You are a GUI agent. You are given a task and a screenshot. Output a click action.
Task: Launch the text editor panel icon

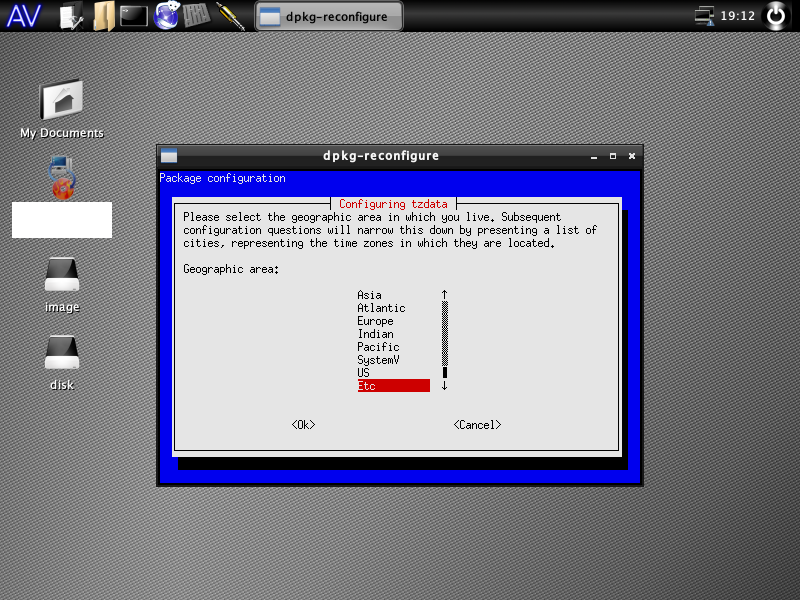(x=71, y=16)
